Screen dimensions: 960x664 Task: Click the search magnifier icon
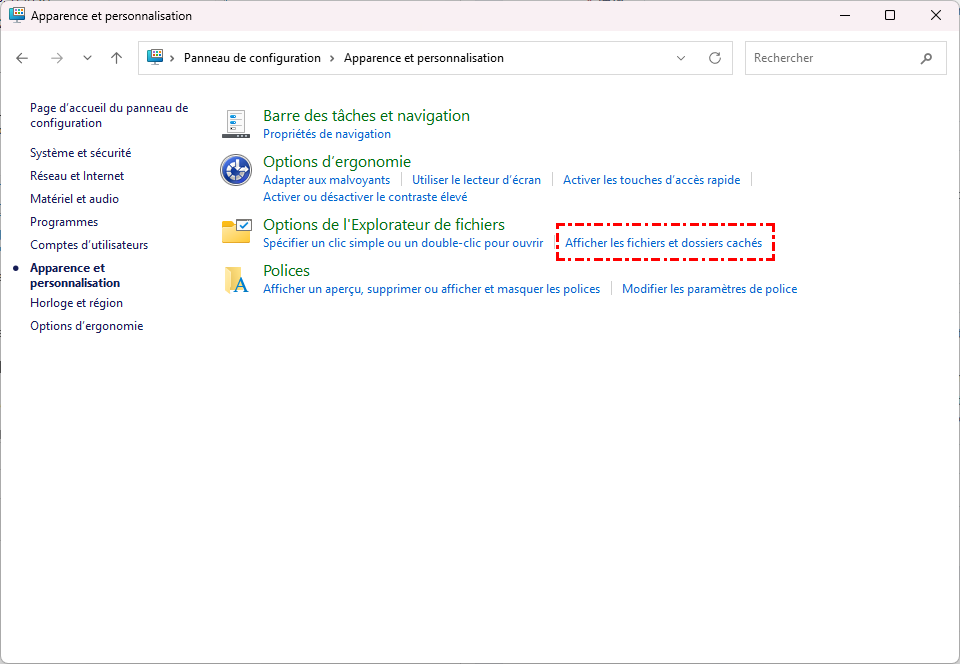[x=926, y=58]
